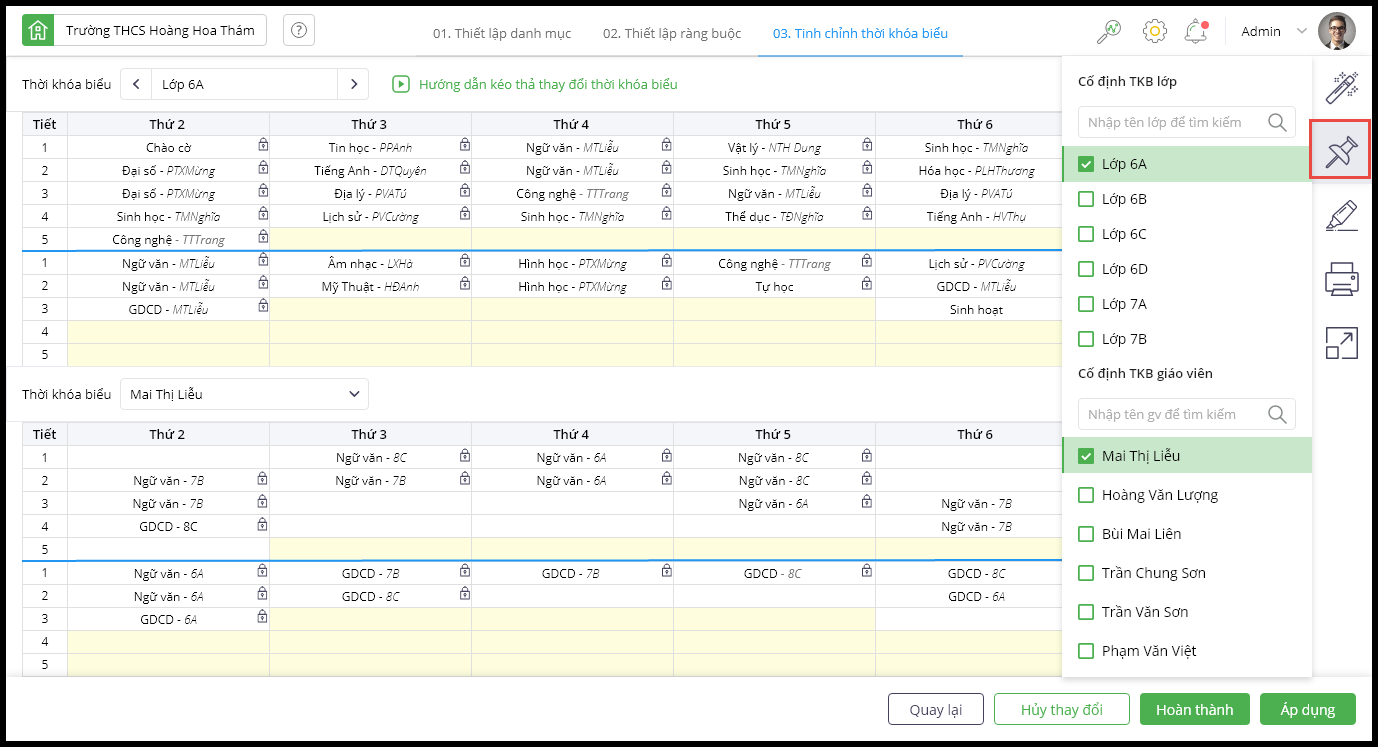1378x747 pixels.
Task: Select the magic wand auto-arrange tool
Action: 1340,87
